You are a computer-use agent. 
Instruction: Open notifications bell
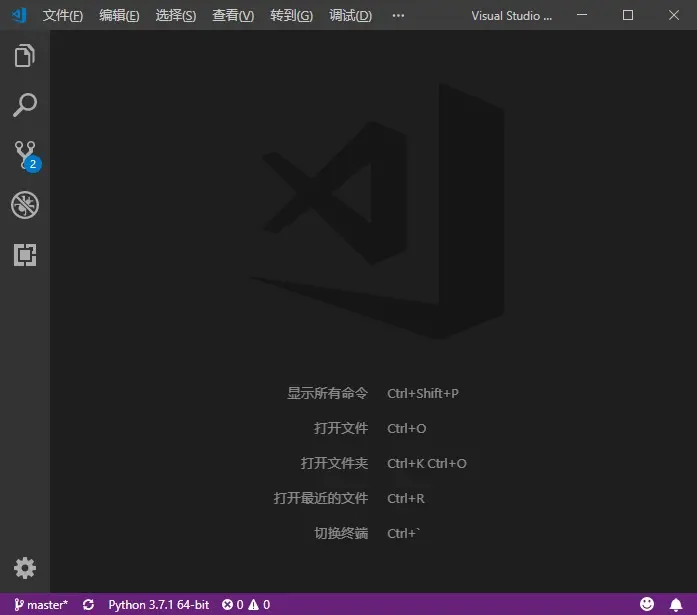tap(676, 604)
